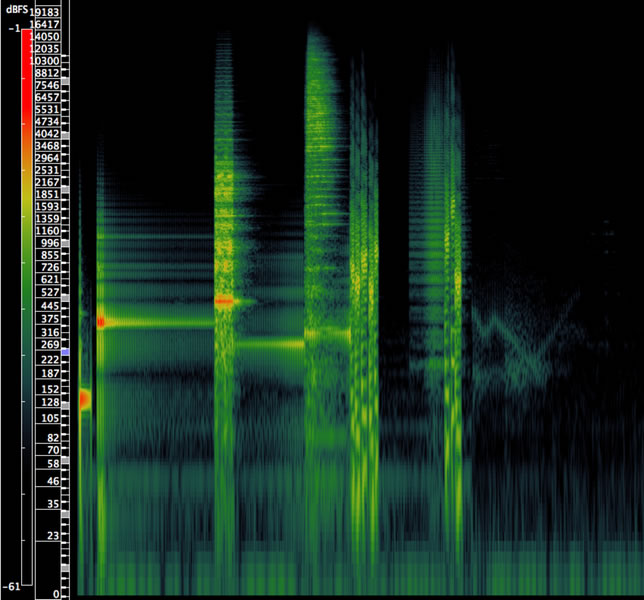Click the 0 Hz label at scale bottom
The image size is (644, 600).
tap(56, 593)
